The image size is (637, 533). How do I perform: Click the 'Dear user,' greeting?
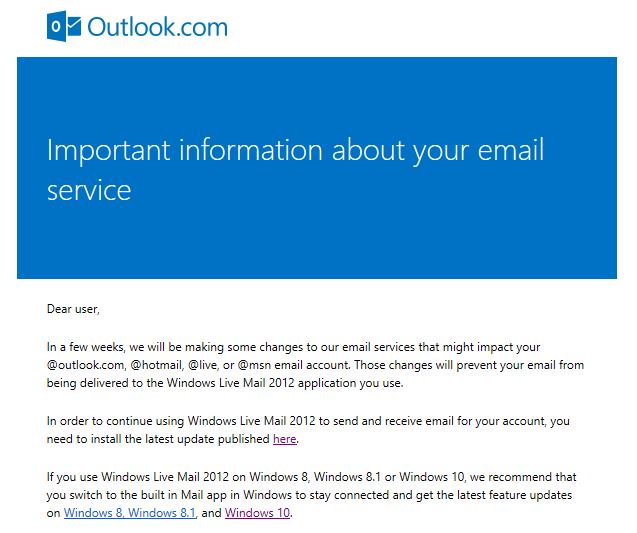click(73, 309)
